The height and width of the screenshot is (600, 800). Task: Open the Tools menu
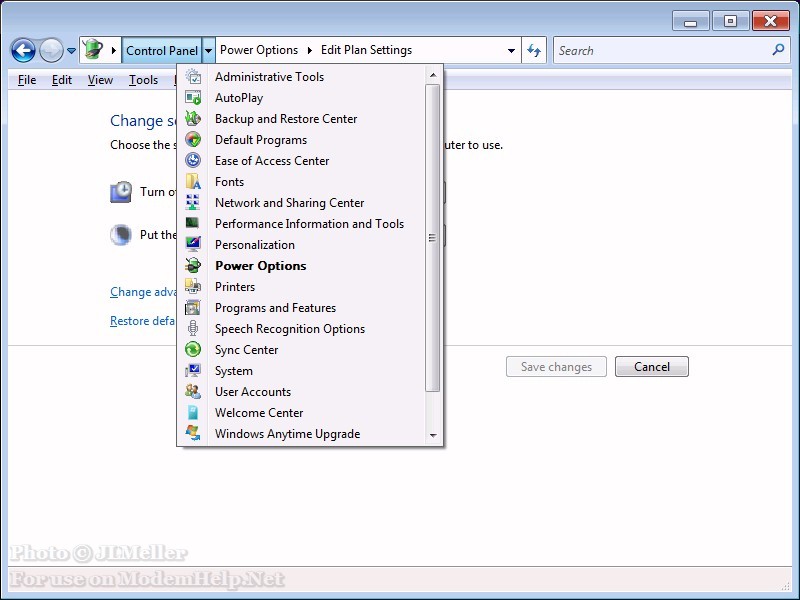[143, 80]
